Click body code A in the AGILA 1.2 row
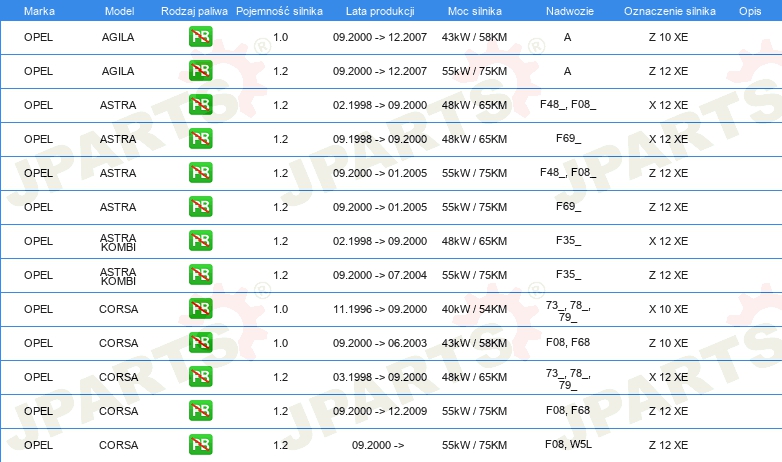The width and height of the screenshot is (782, 462). coord(568,71)
